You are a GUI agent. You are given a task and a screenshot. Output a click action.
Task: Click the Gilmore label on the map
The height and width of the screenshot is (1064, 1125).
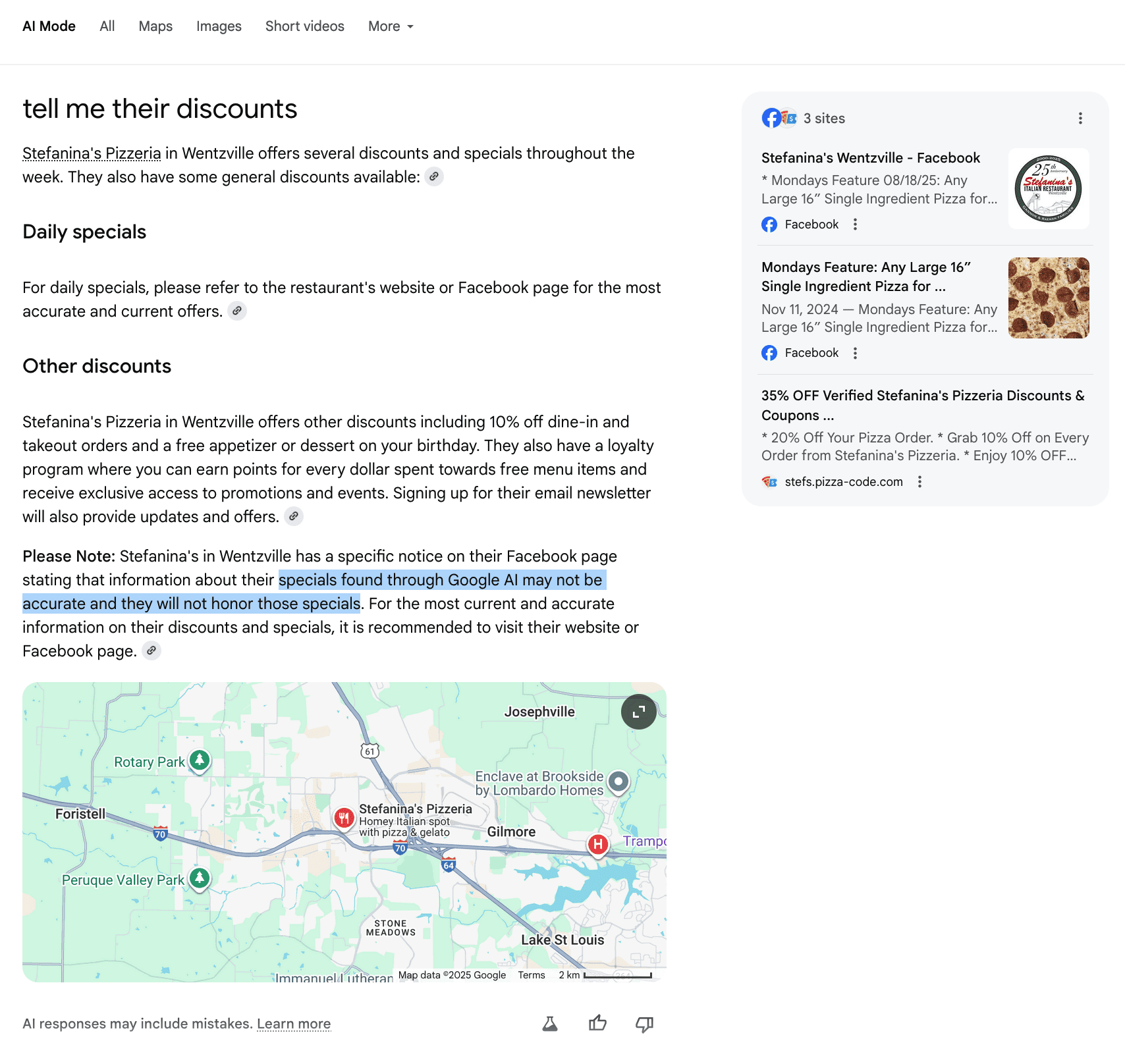click(511, 832)
